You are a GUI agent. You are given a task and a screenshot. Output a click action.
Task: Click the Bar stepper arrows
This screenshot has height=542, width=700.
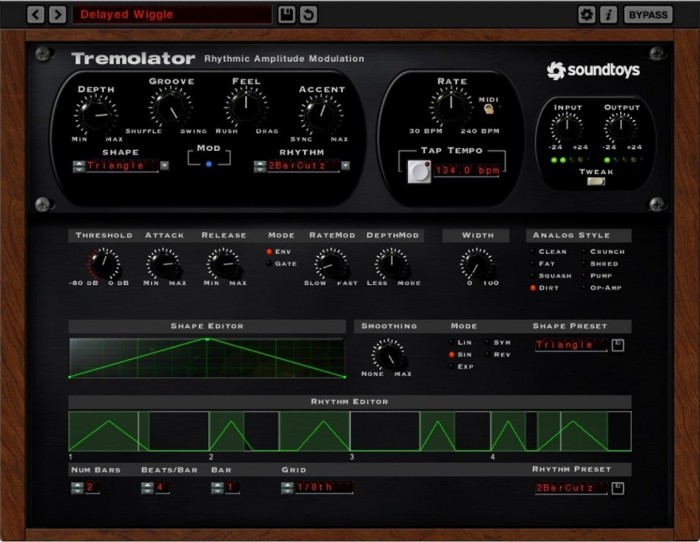coord(217,488)
